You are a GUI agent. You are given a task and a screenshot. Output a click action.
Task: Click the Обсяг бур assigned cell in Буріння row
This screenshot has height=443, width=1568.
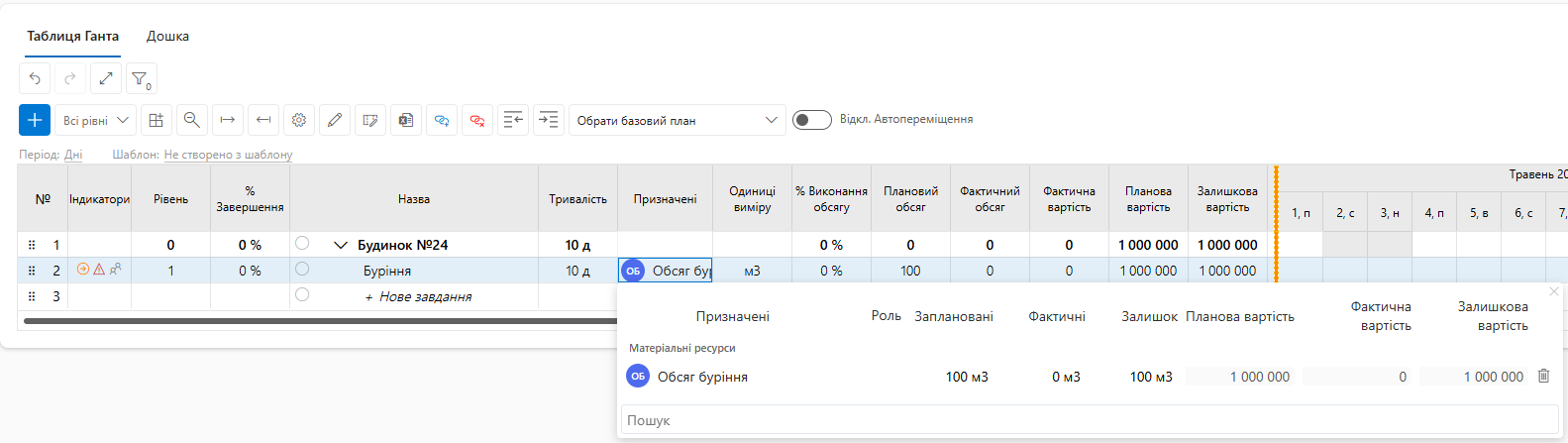tap(665, 271)
